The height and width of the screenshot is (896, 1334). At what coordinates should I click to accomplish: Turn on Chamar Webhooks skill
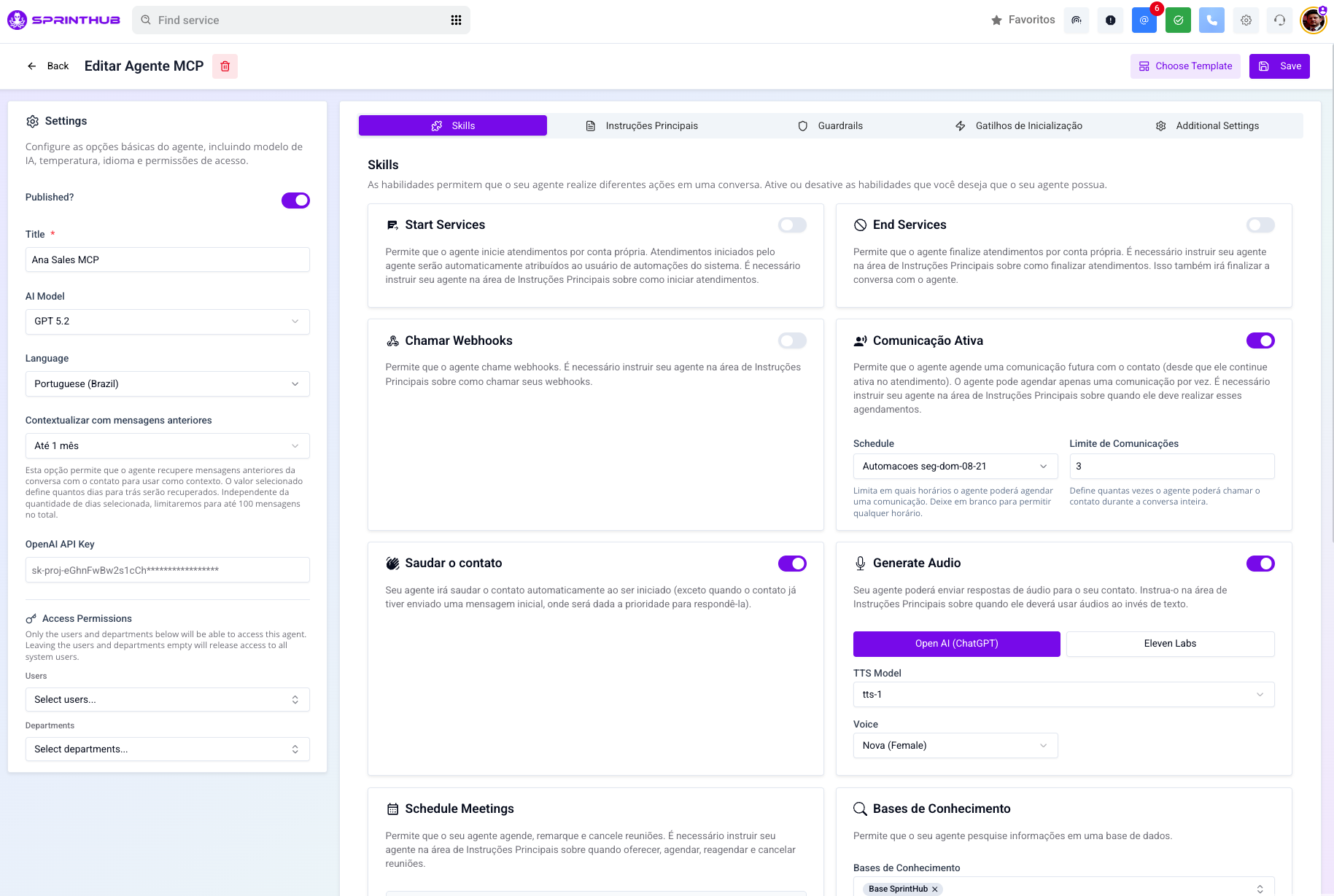(792, 341)
